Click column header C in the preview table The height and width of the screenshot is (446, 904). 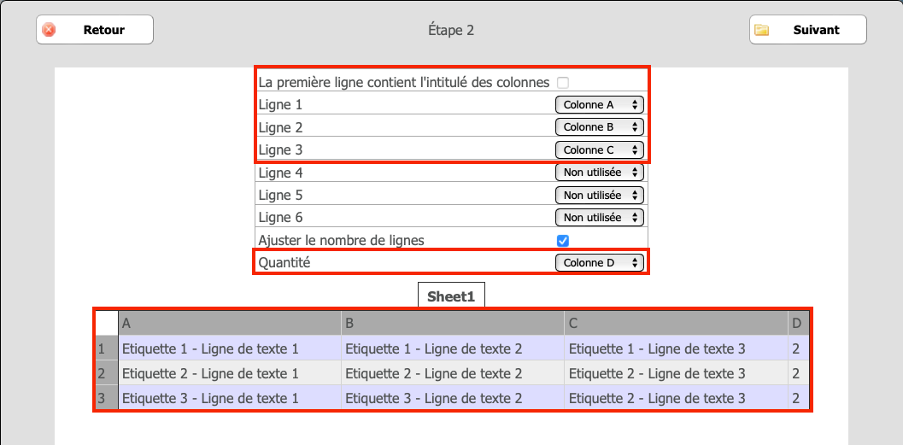[x=676, y=324]
